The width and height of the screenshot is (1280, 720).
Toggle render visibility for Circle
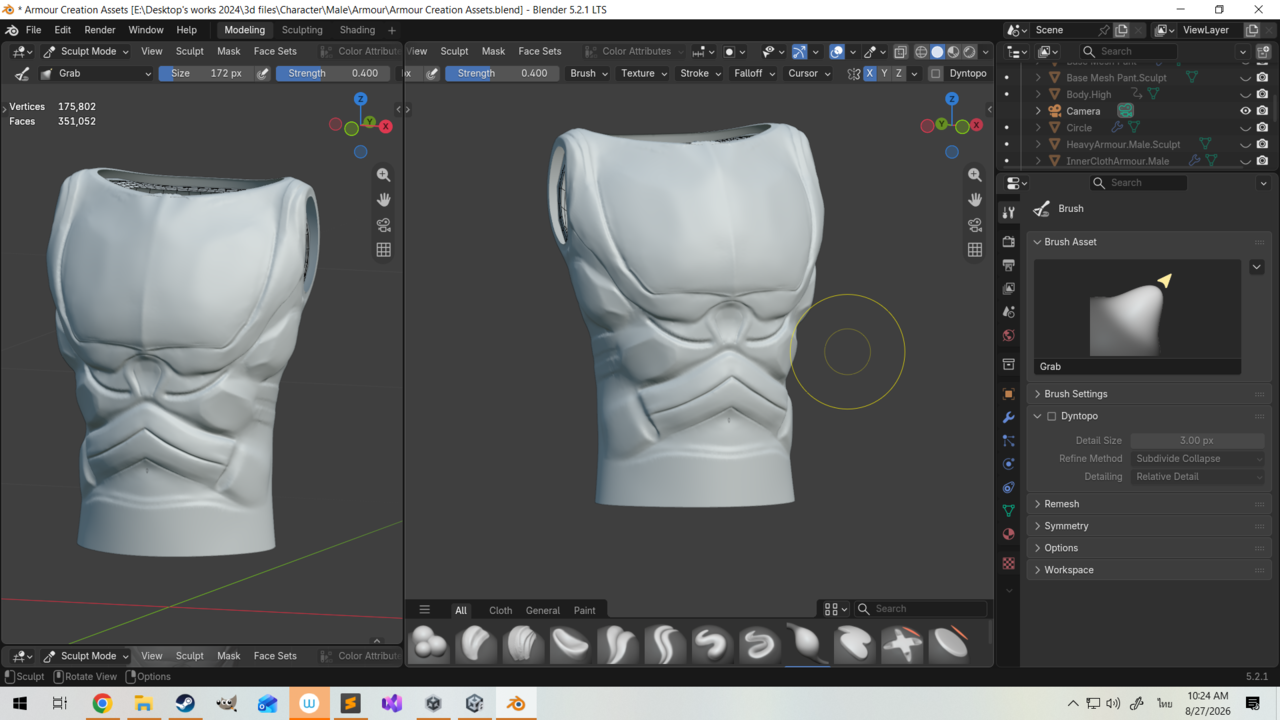(x=1262, y=128)
